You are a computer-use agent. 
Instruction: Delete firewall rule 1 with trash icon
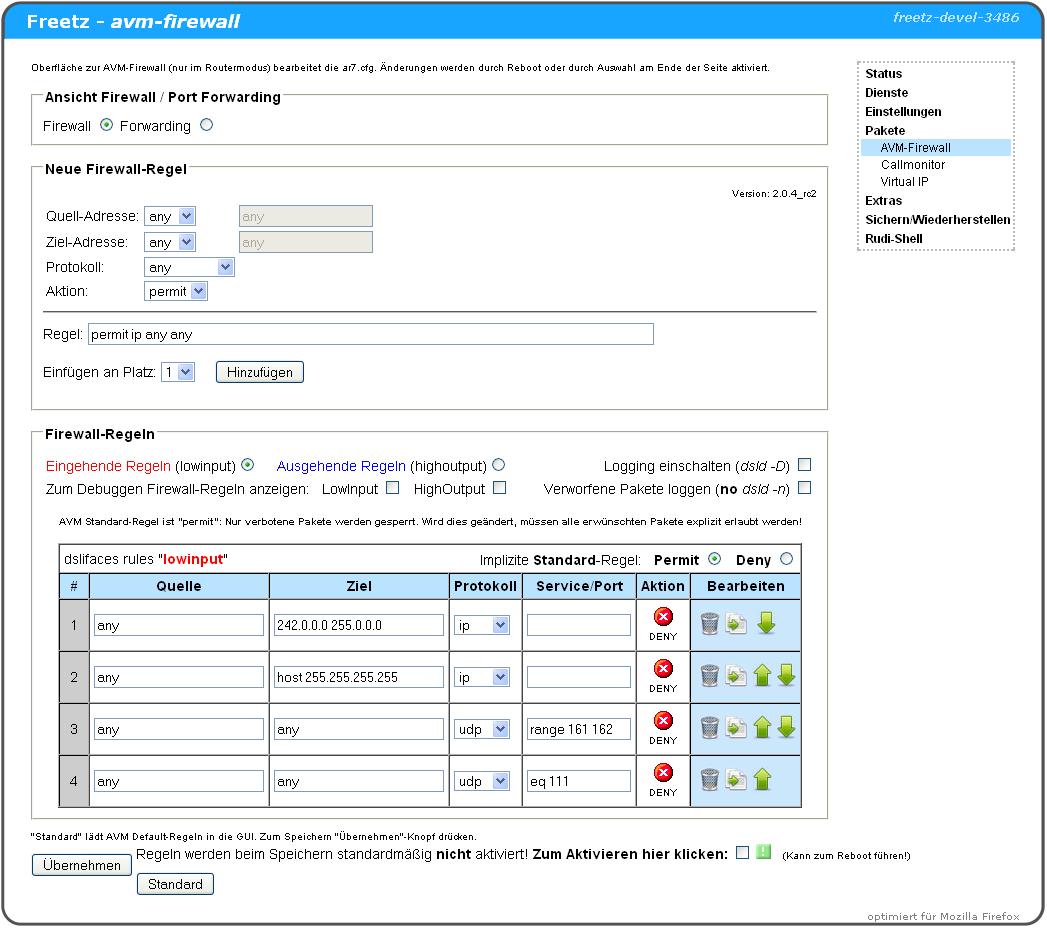point(709,624)
